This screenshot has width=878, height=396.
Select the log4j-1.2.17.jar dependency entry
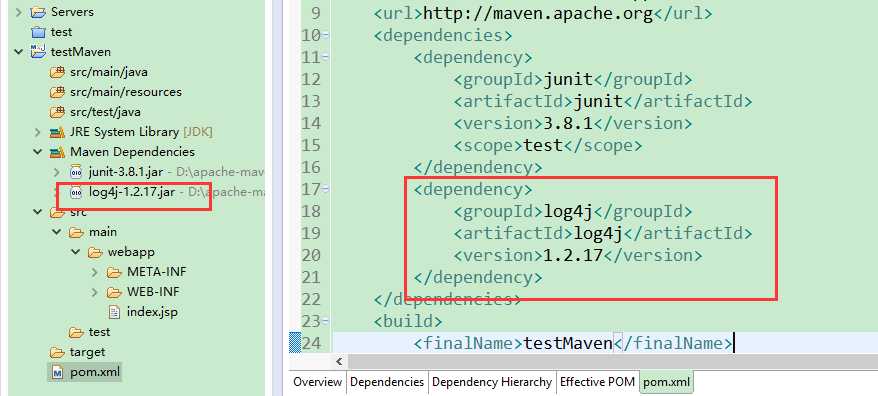click(x=132, y=192)
